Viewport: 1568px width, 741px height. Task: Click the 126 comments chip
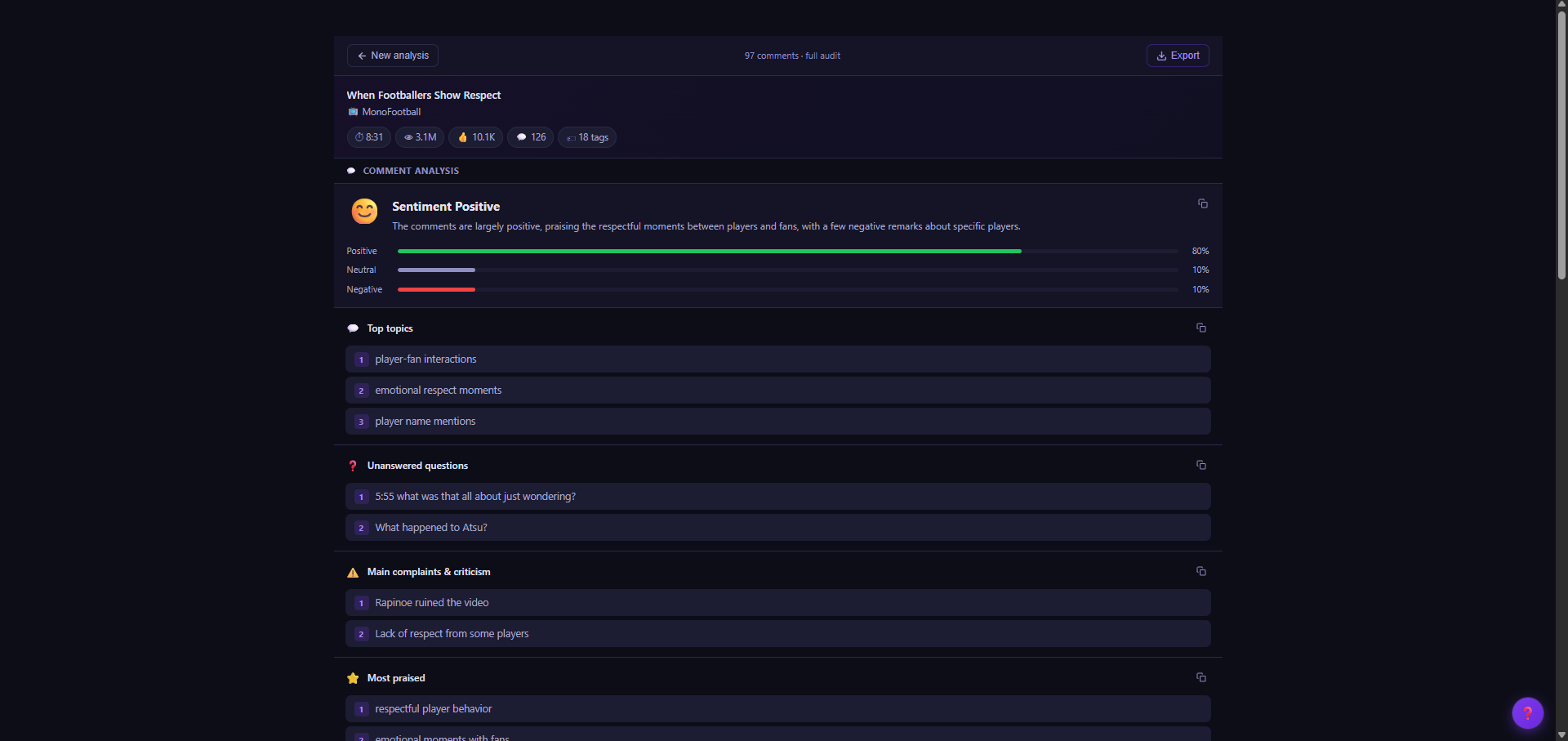(x=531, y=137)
